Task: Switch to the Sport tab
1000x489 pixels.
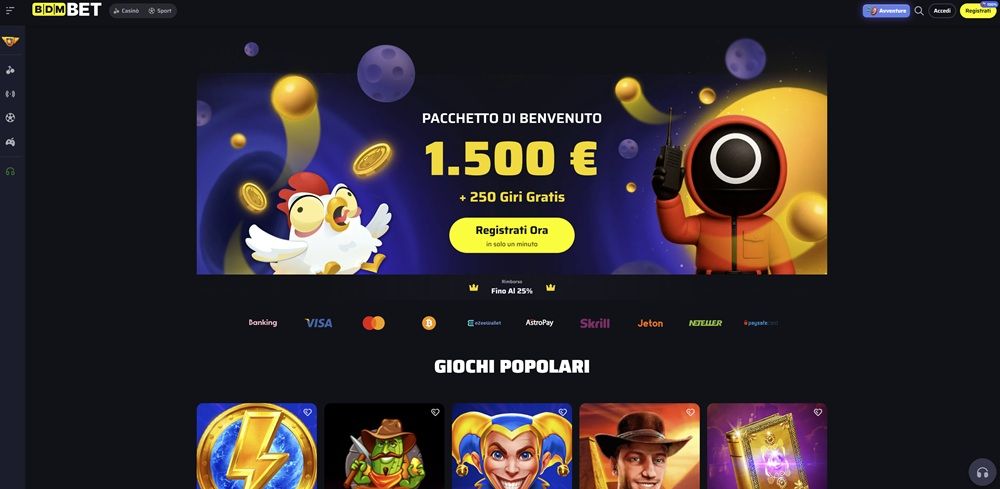Action: (x=160, y=11)
